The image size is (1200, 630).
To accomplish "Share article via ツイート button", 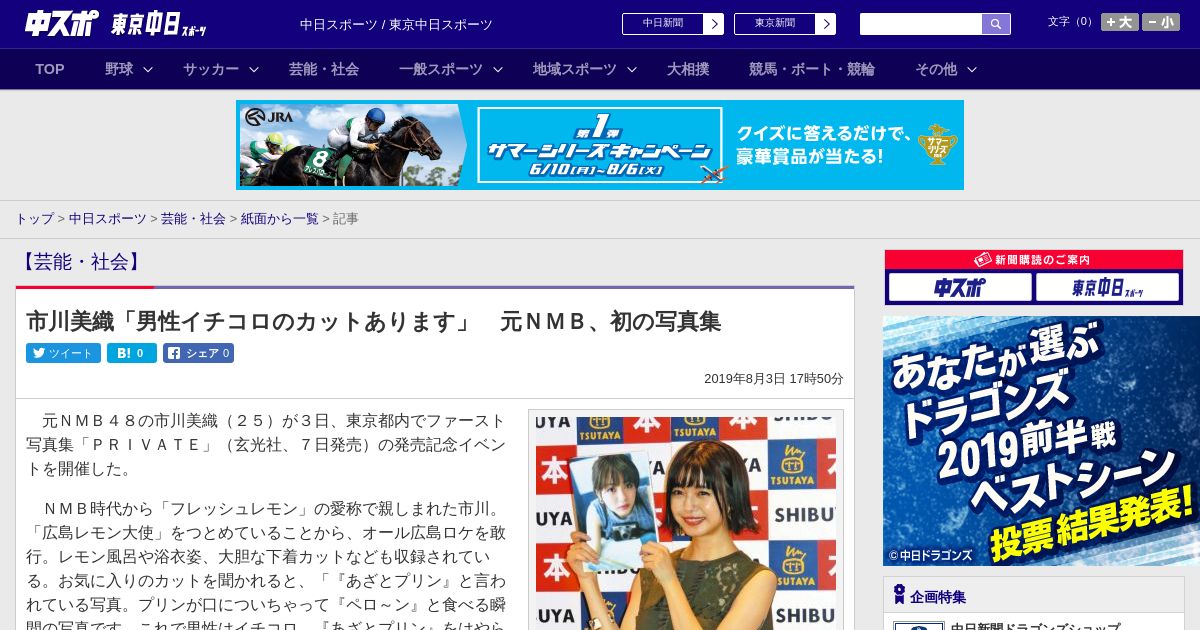I will tap(63, 353).
